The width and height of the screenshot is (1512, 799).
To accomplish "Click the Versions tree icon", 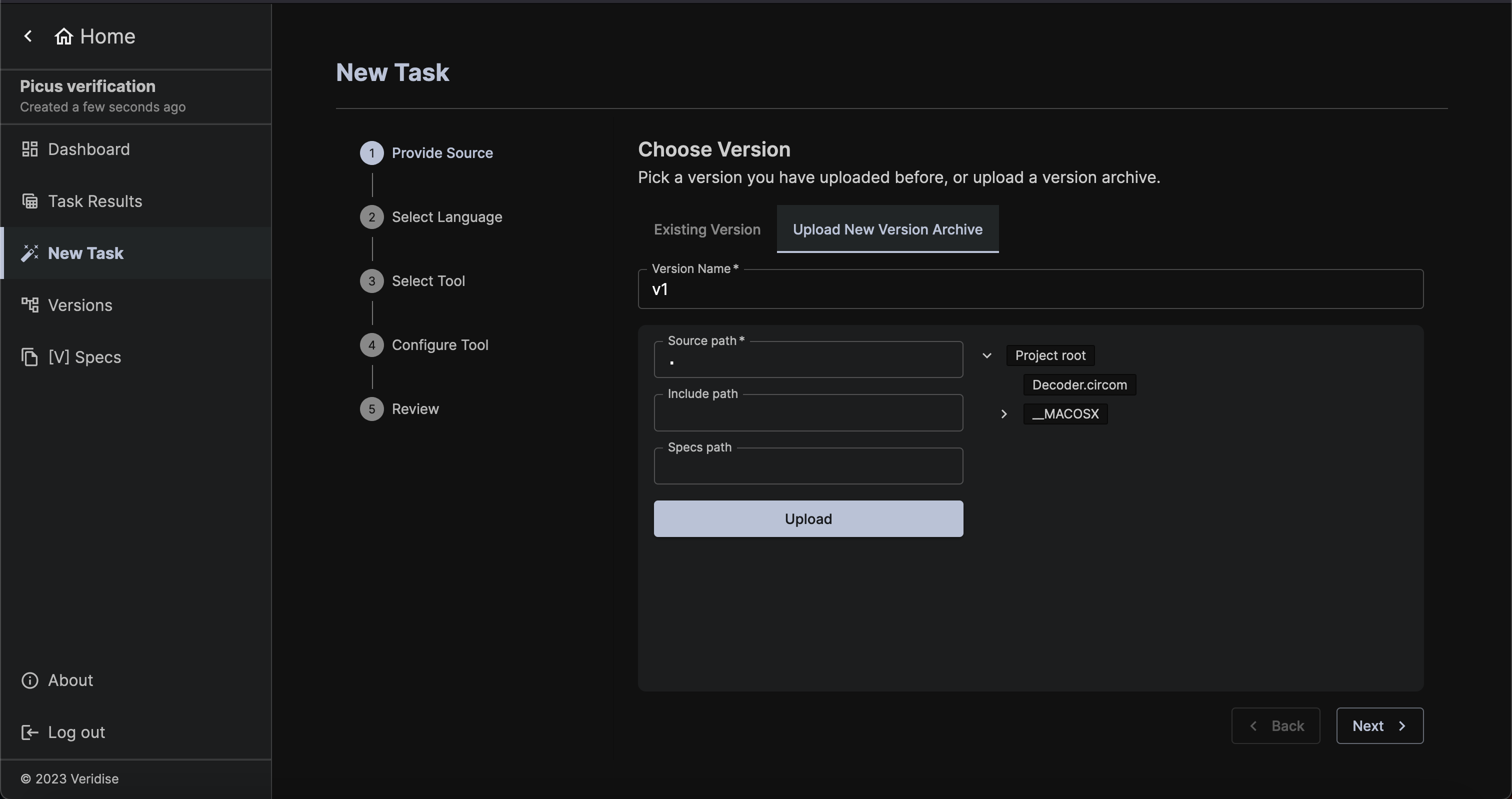I will point(30,305).
